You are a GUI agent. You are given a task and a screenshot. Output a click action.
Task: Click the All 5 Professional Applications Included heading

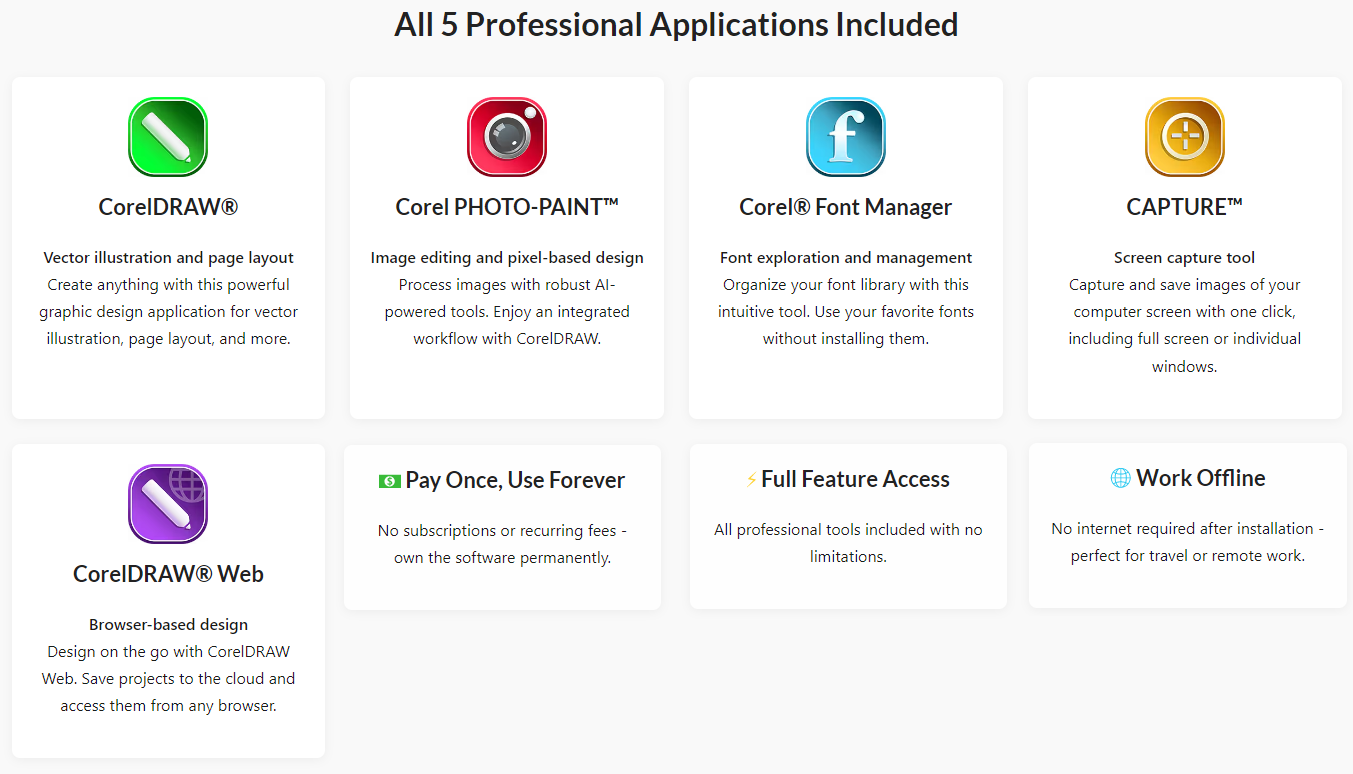point(676,24)
